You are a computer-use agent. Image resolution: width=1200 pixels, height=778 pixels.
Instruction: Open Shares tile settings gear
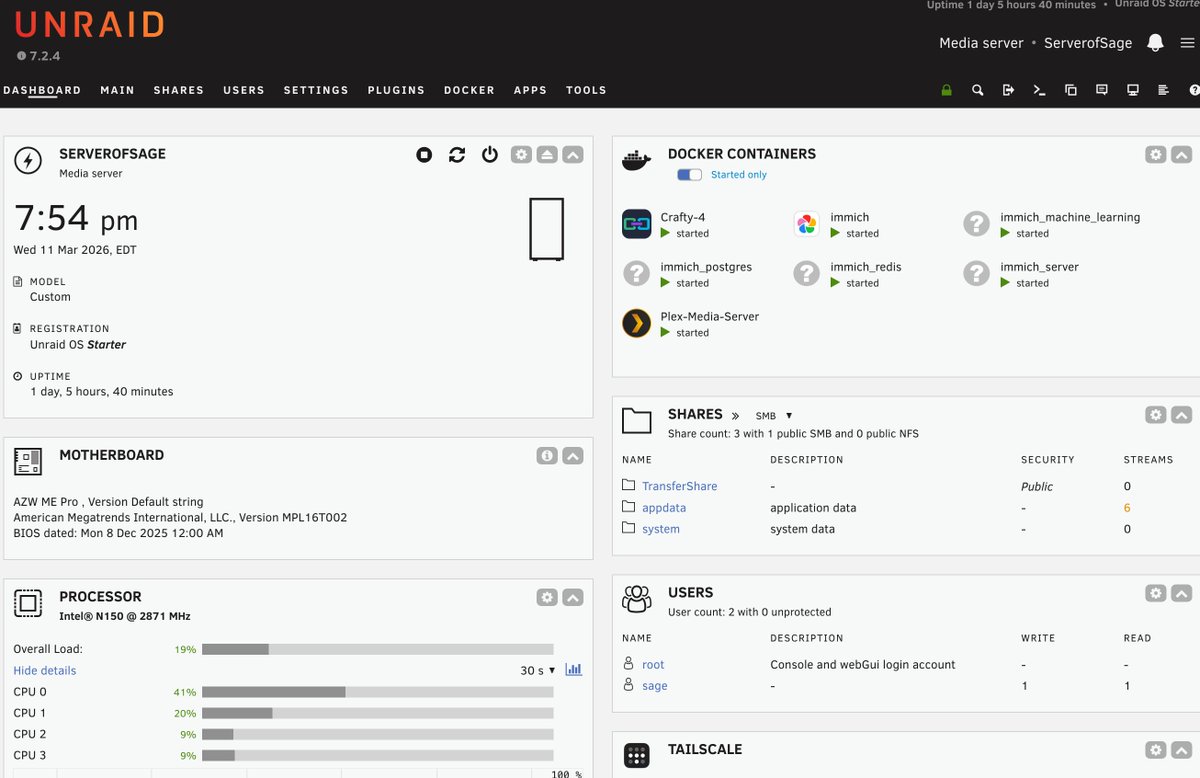(1156, 415)
